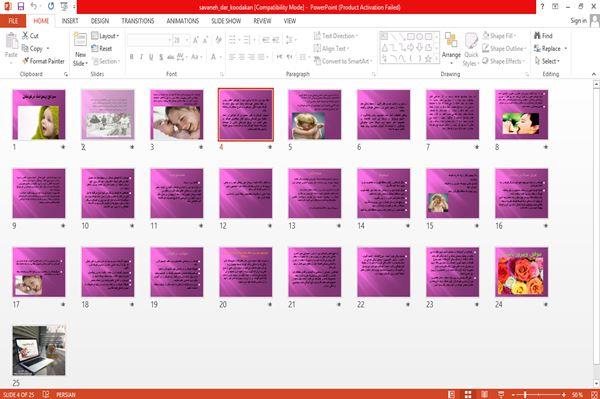Click the zoom slider handle

525,394
